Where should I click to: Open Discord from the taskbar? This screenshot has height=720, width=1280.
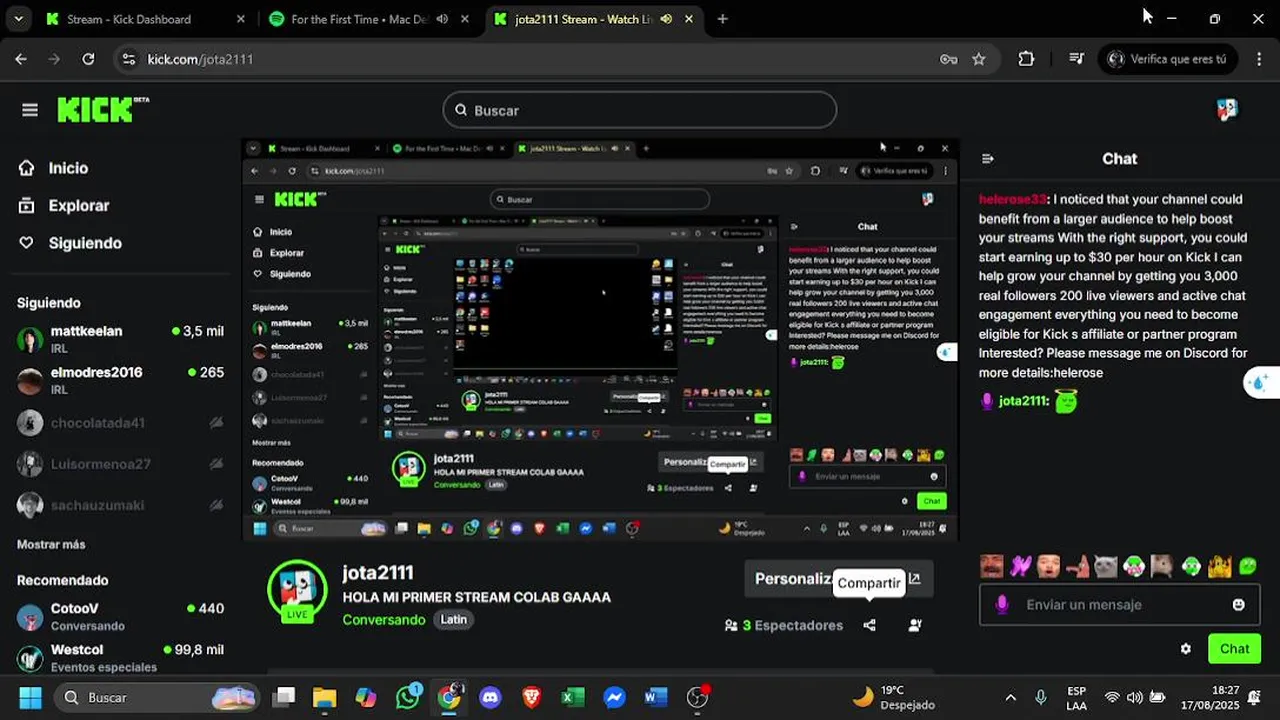[x=490, y=697]
